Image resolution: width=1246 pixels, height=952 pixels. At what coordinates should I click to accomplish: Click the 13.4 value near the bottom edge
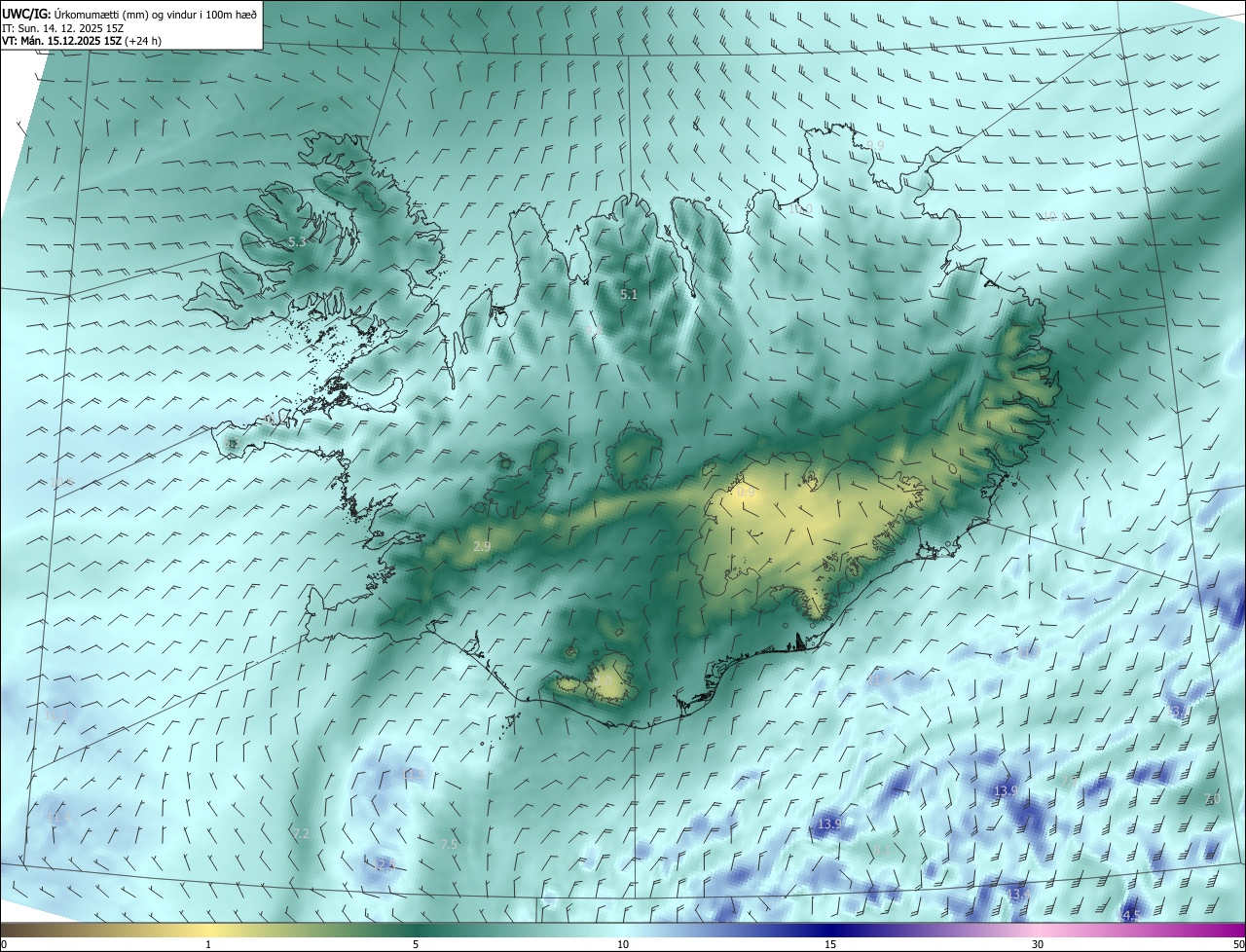[x=1018, y=894]
